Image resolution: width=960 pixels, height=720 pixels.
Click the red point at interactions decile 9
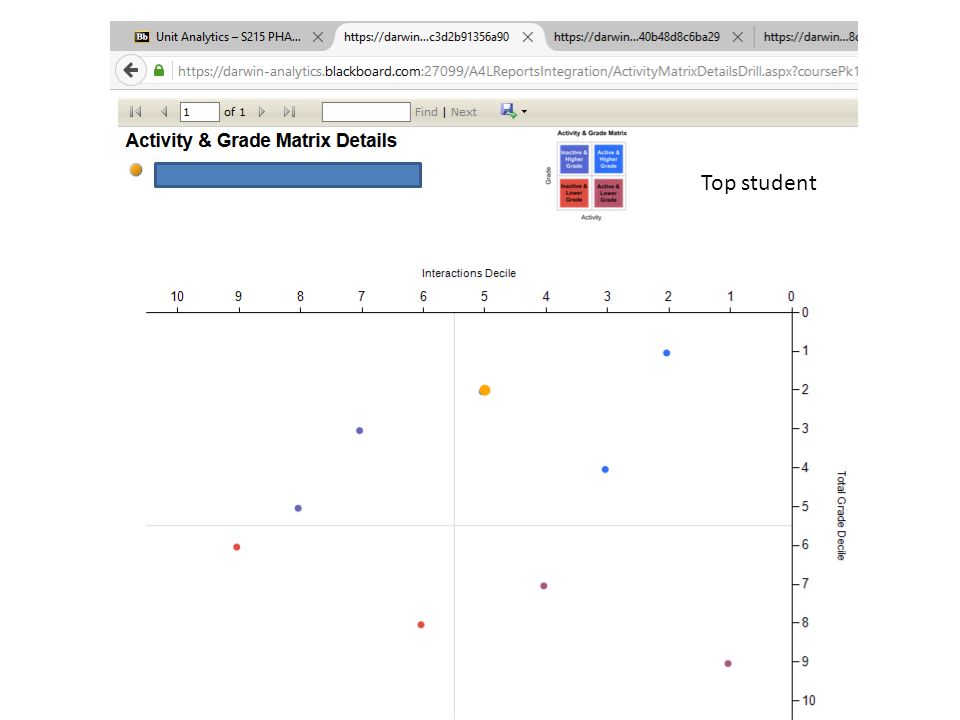click(x=236, y=547)
